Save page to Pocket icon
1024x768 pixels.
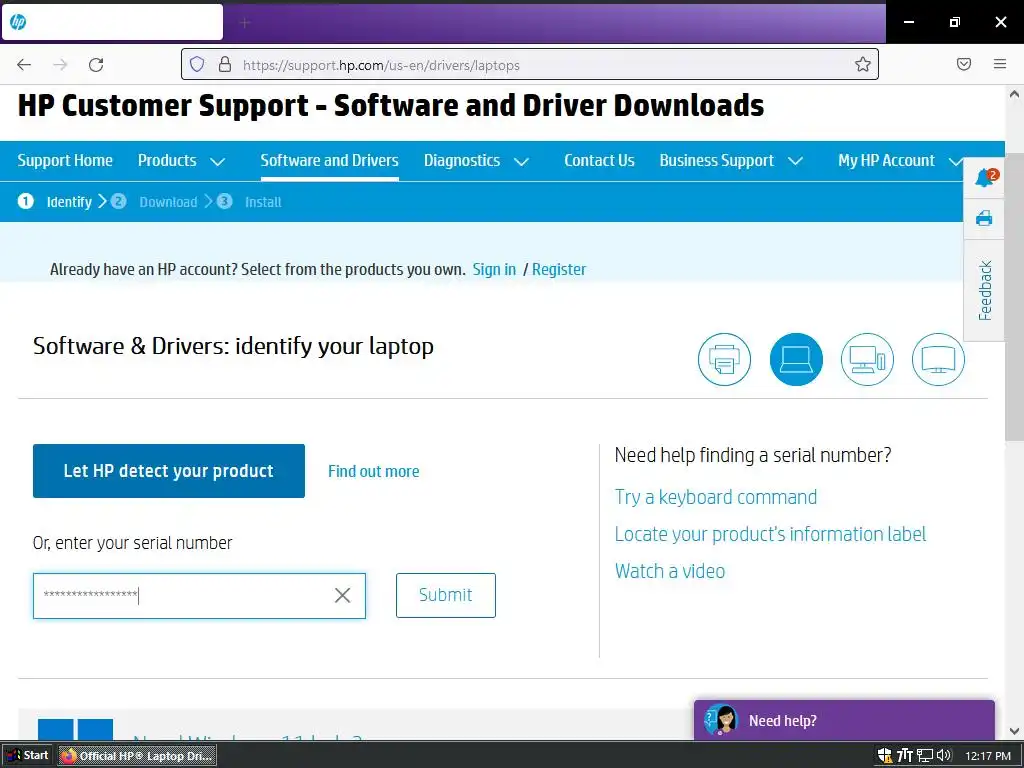[964, 64]
